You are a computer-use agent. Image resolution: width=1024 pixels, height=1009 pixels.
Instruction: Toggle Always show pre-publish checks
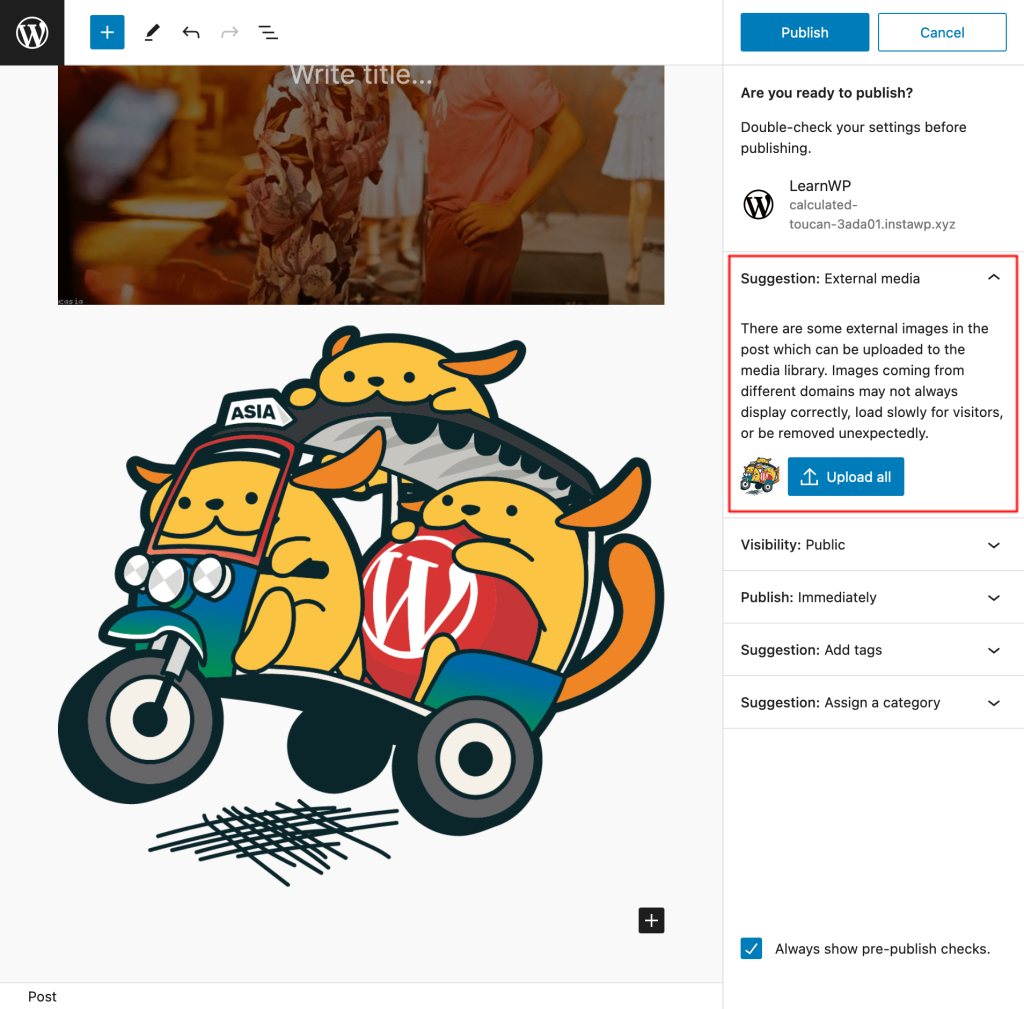[751, 948]
